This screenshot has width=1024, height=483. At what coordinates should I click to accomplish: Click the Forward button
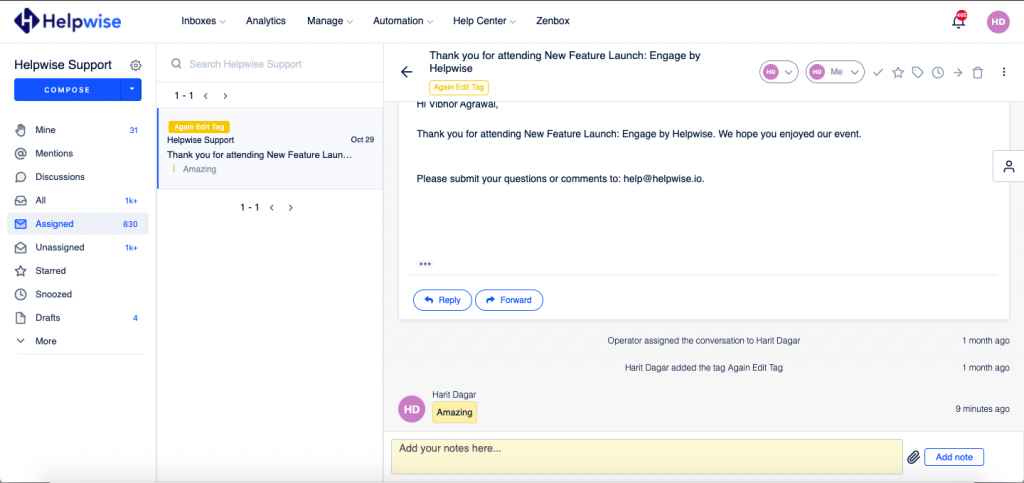(509, 300)
